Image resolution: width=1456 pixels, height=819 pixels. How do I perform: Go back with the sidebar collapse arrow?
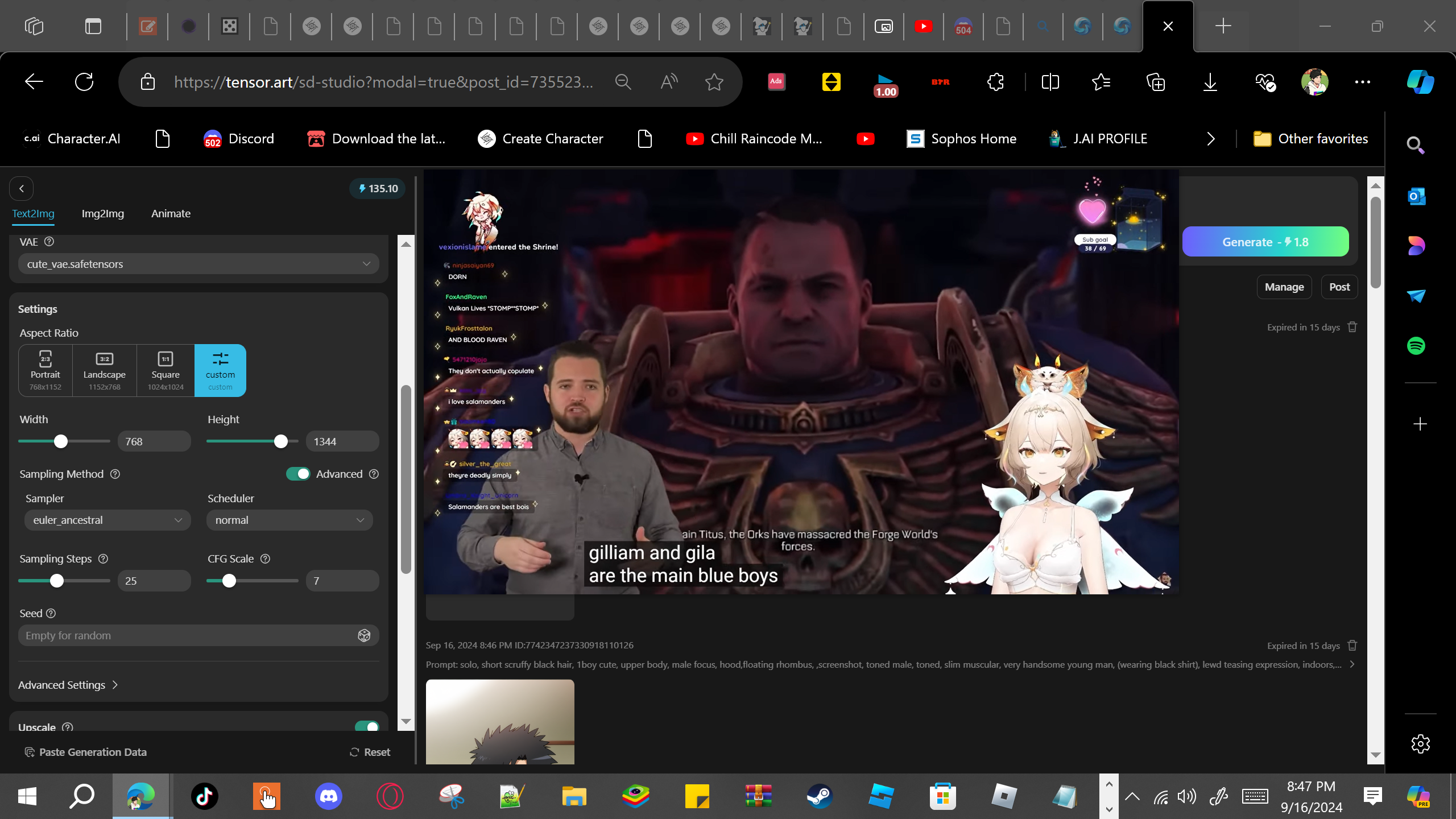22,188
